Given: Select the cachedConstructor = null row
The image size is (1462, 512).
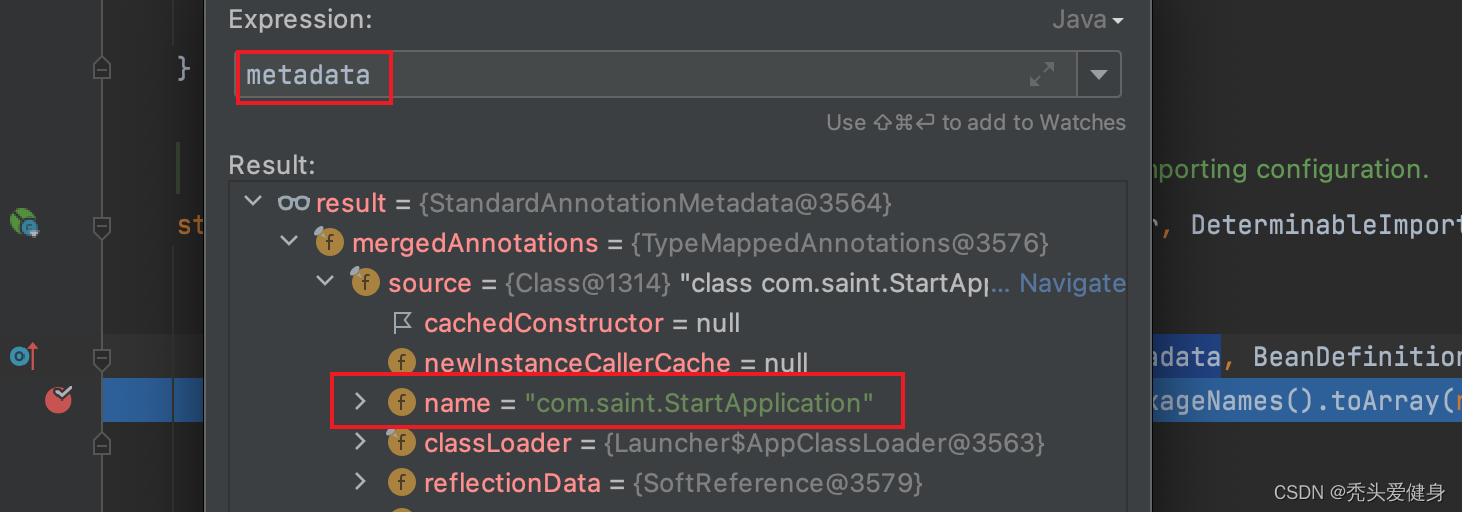Looking at the screenshot, I should pyautogui.click(x=582, y=323).
